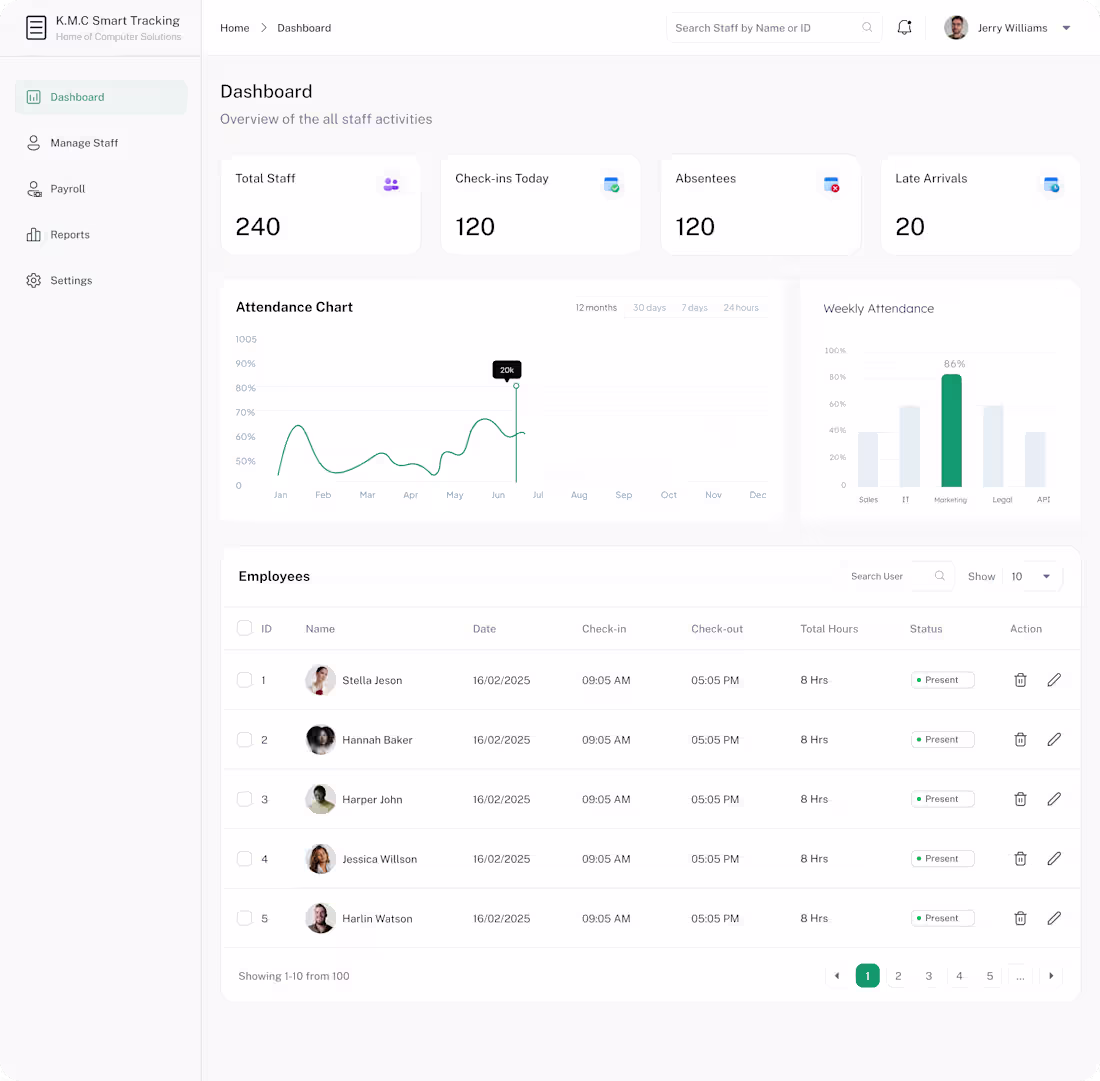Open the Jerry Williams account dropdown arrow
The image size is (1100, 1081).
coord(1066,28)
